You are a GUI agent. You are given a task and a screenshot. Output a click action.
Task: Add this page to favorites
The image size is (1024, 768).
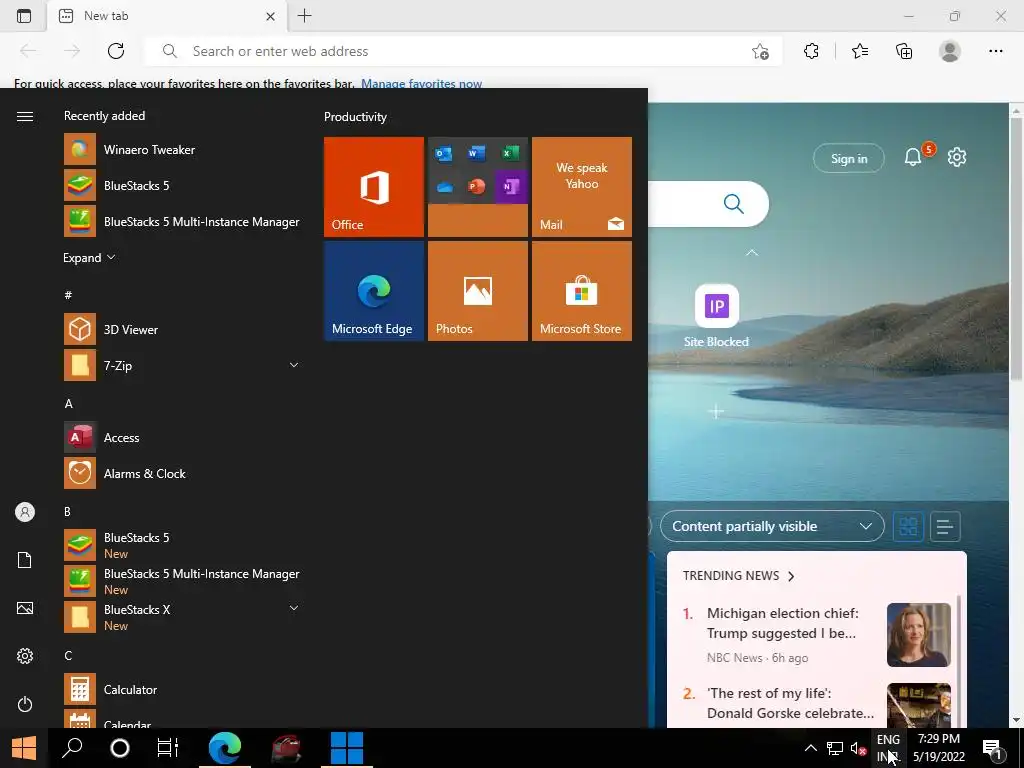click(x=760, y=51)
